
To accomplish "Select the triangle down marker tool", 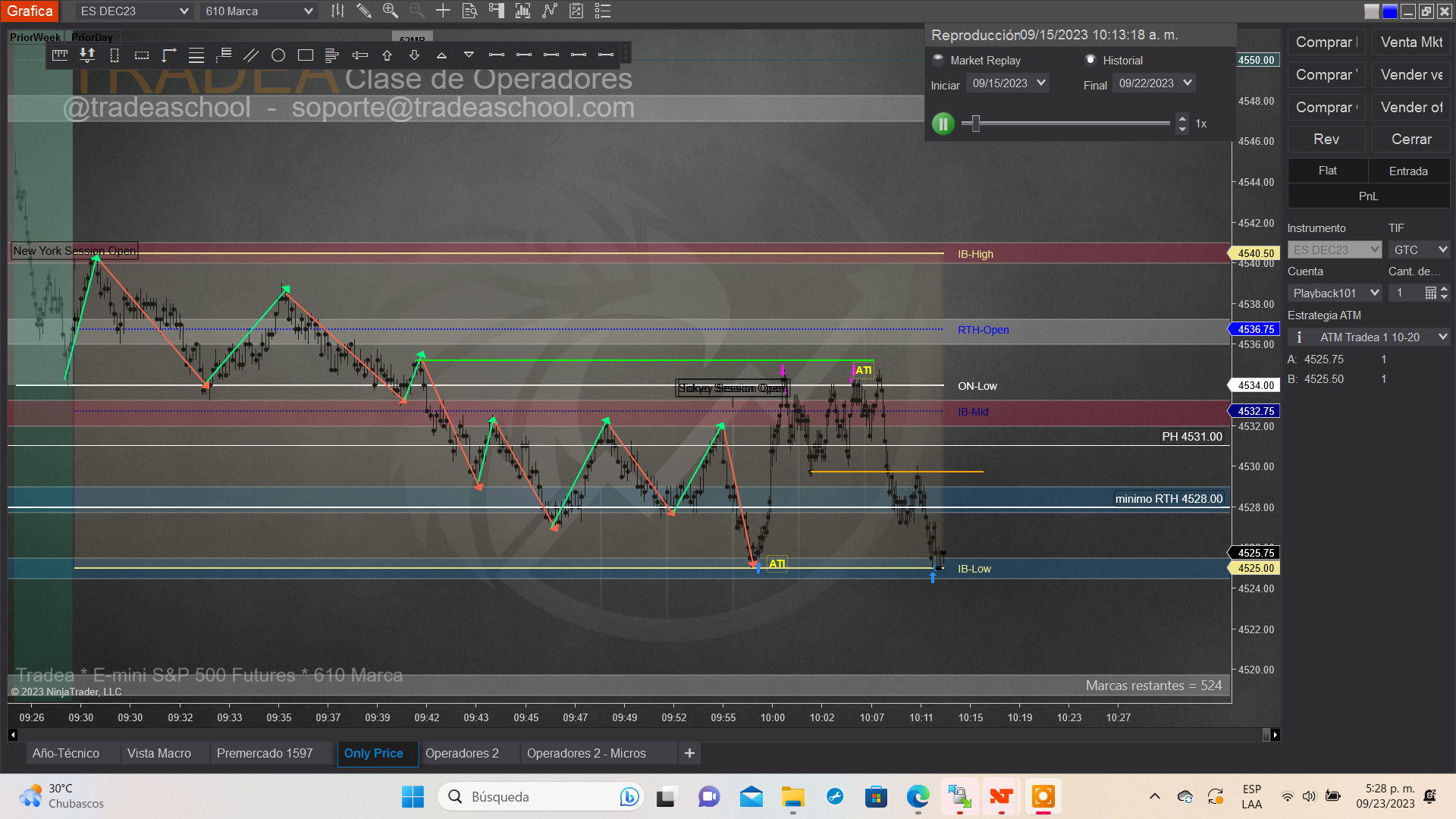I will [x=469, y=55].
